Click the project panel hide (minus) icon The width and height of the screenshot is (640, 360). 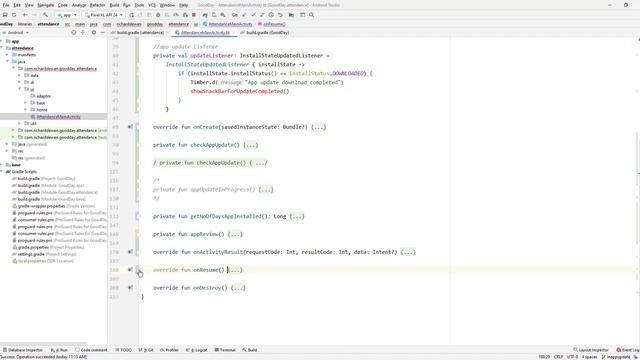point(102,32)
